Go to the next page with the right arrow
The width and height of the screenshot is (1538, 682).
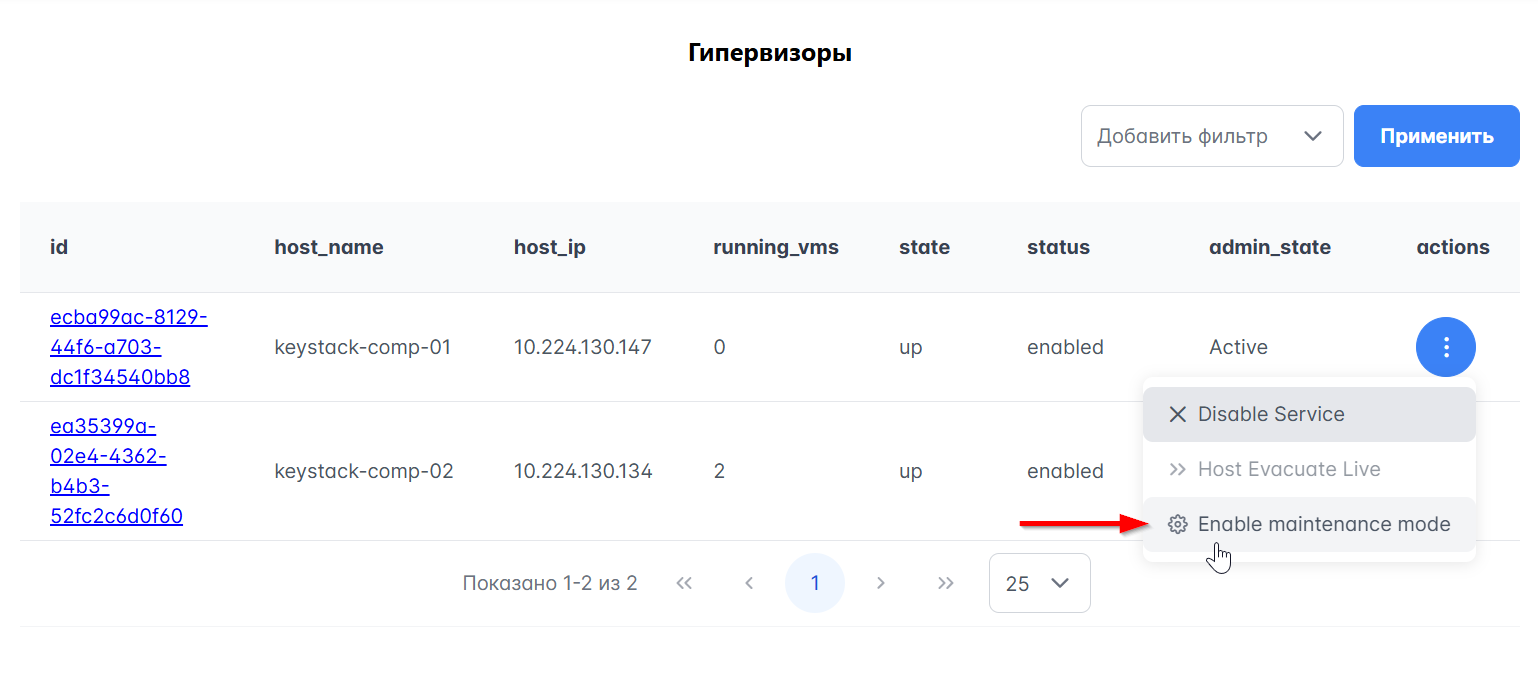click(880, 583)
